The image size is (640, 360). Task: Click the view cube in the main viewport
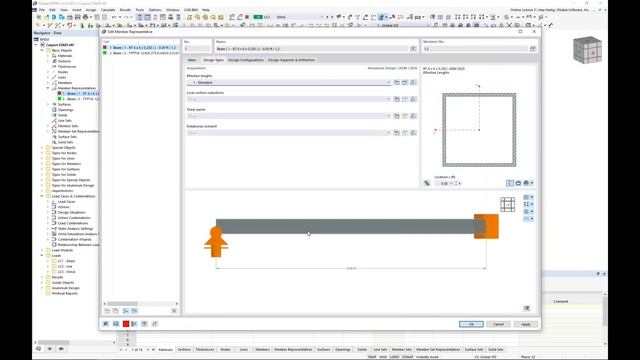point(587,50)
